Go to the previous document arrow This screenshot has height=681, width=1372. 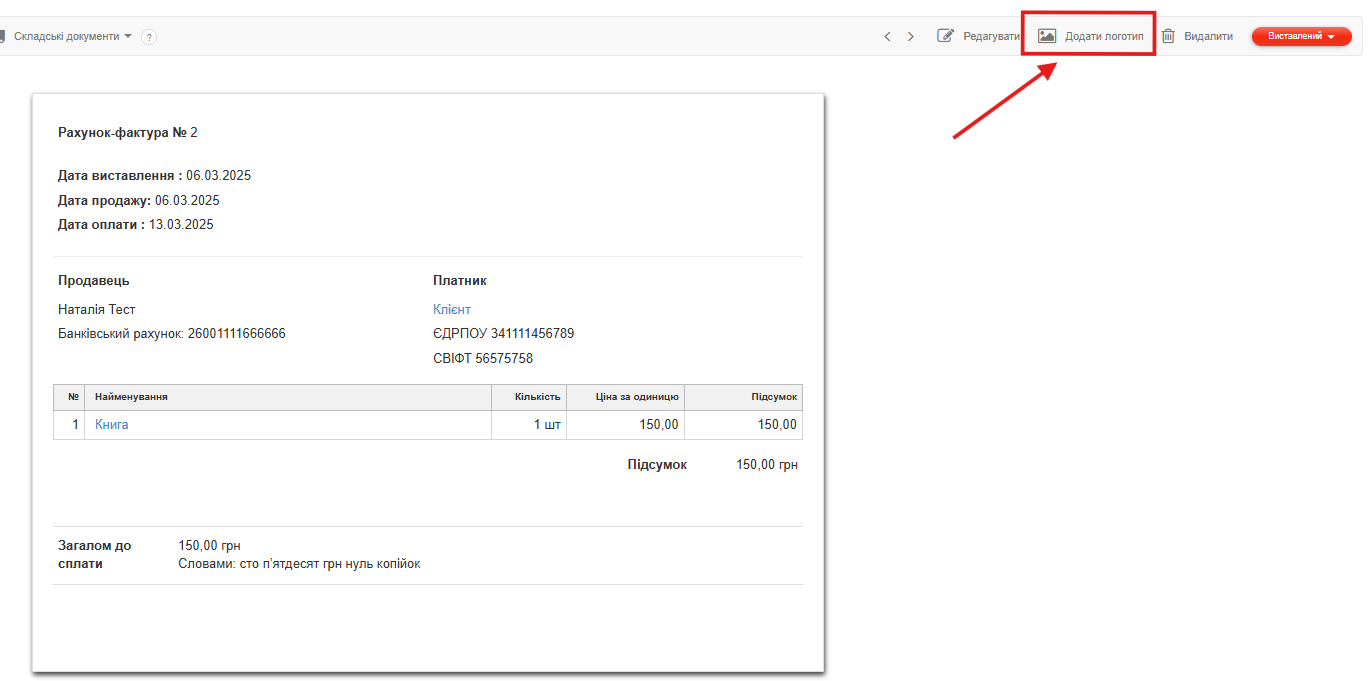pos(887,37)
